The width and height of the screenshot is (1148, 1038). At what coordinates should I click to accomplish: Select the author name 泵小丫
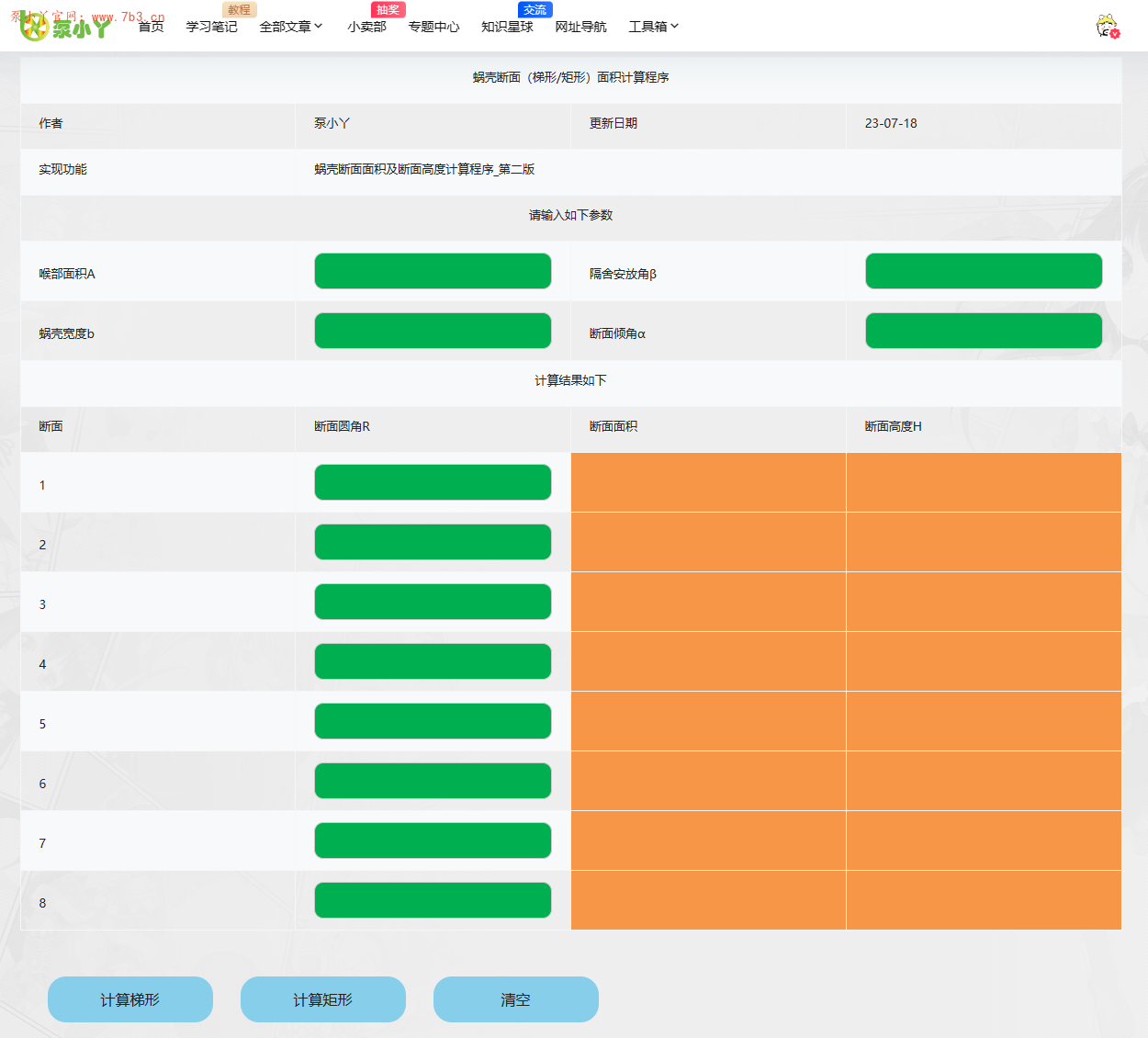tap(332, 123)
